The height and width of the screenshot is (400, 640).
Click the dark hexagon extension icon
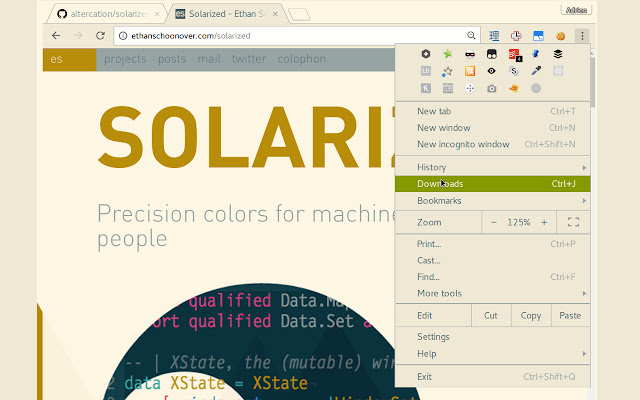click(426, 54)
